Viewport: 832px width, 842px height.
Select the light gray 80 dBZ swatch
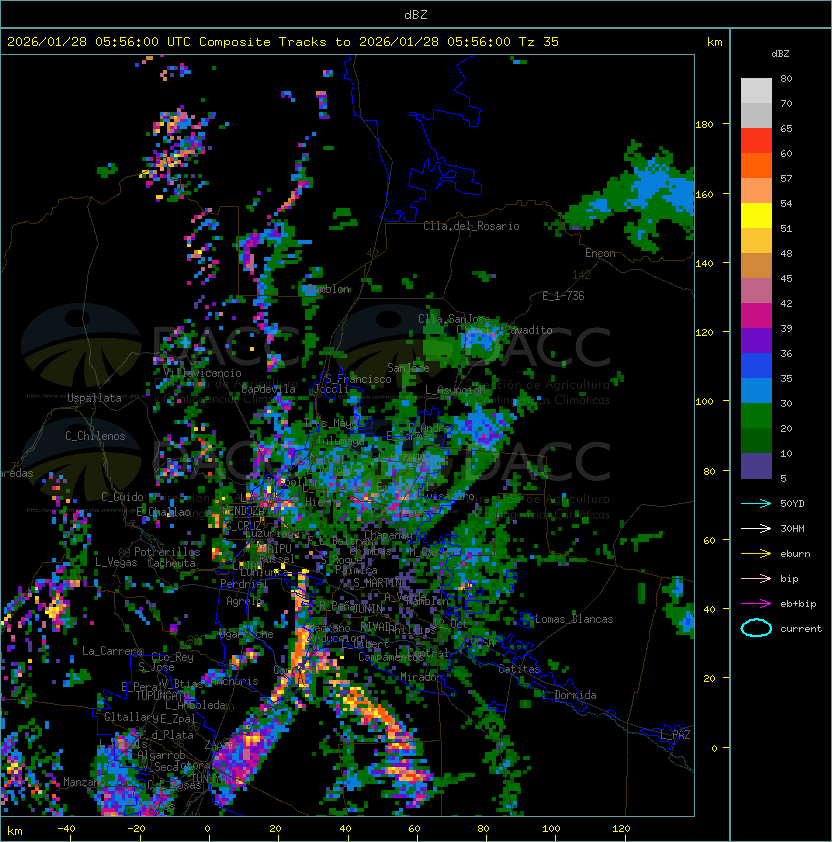756,90
